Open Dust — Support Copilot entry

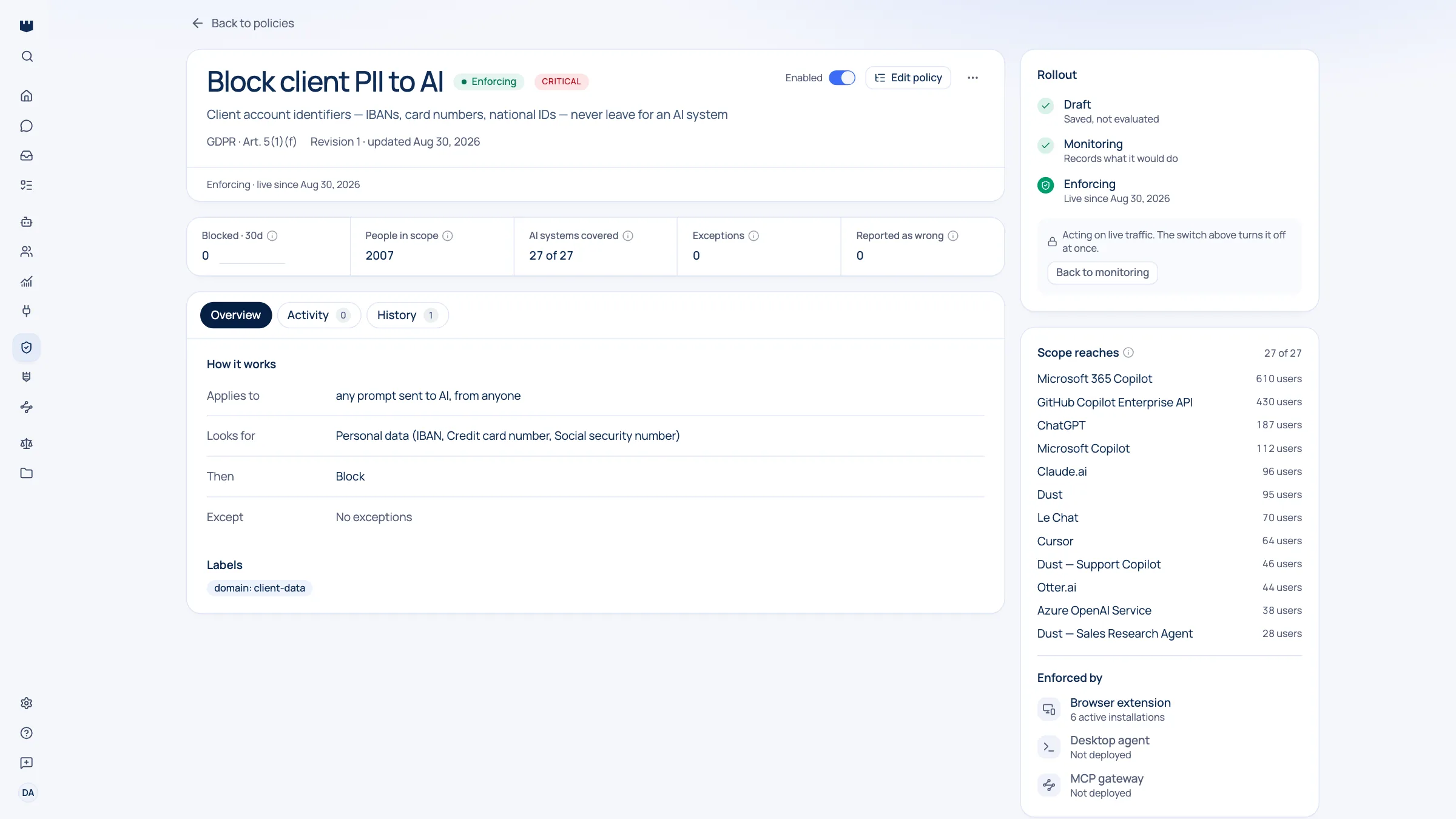pyautogui.click(x=1169, y=564)
